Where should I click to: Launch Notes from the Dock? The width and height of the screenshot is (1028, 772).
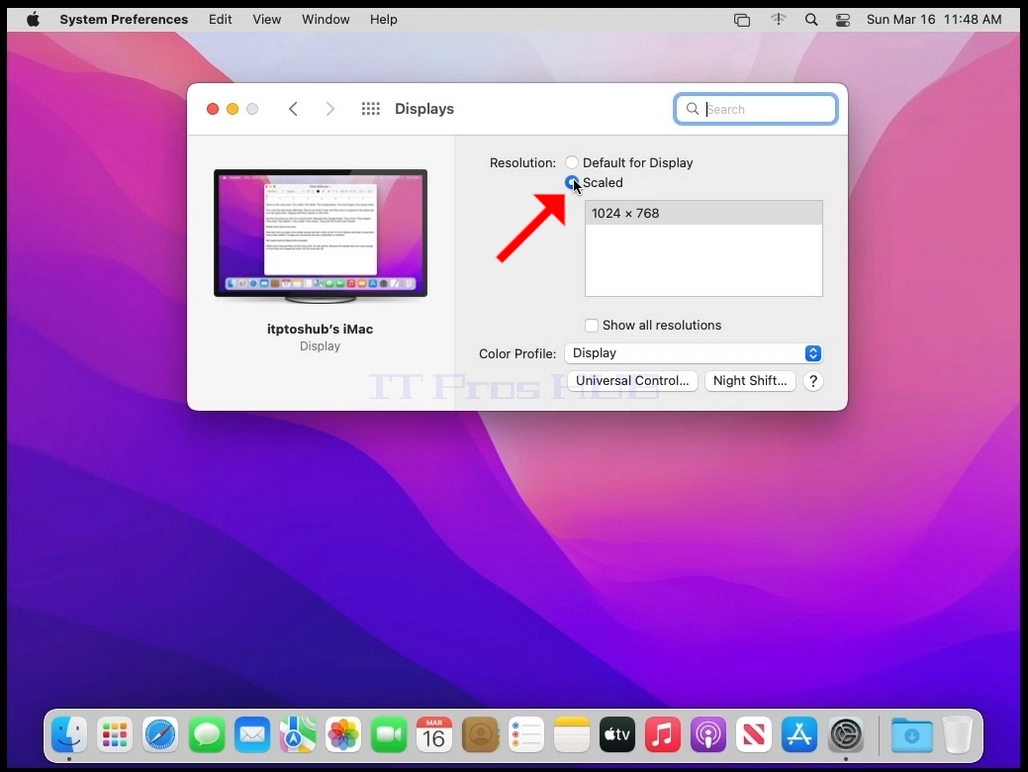click(x=572, y=735)
